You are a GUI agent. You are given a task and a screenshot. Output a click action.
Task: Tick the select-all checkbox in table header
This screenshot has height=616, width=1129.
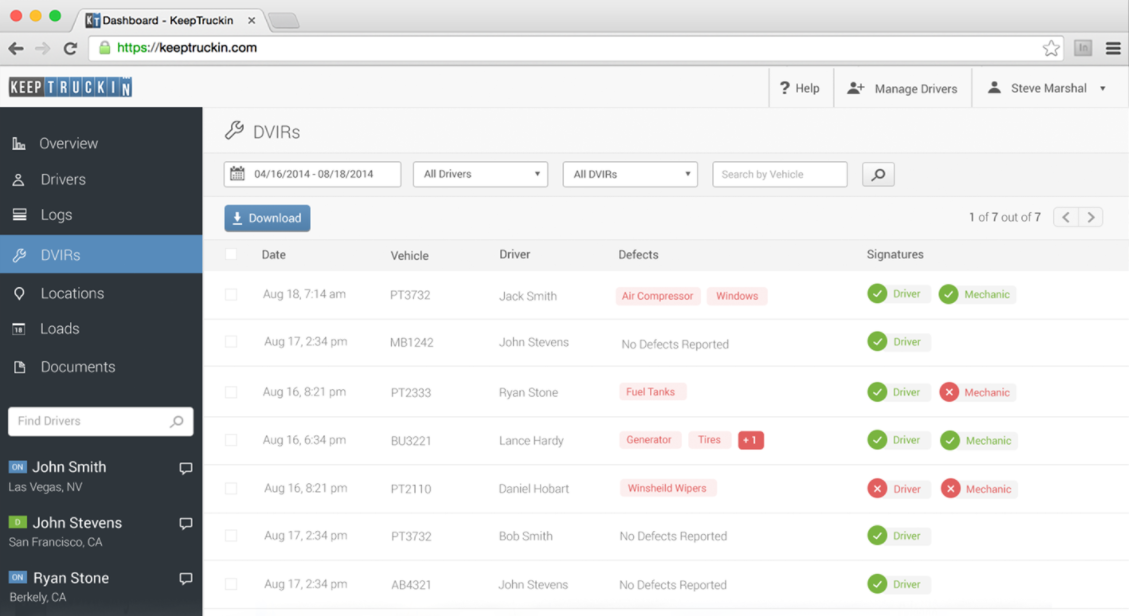[231, 255]
